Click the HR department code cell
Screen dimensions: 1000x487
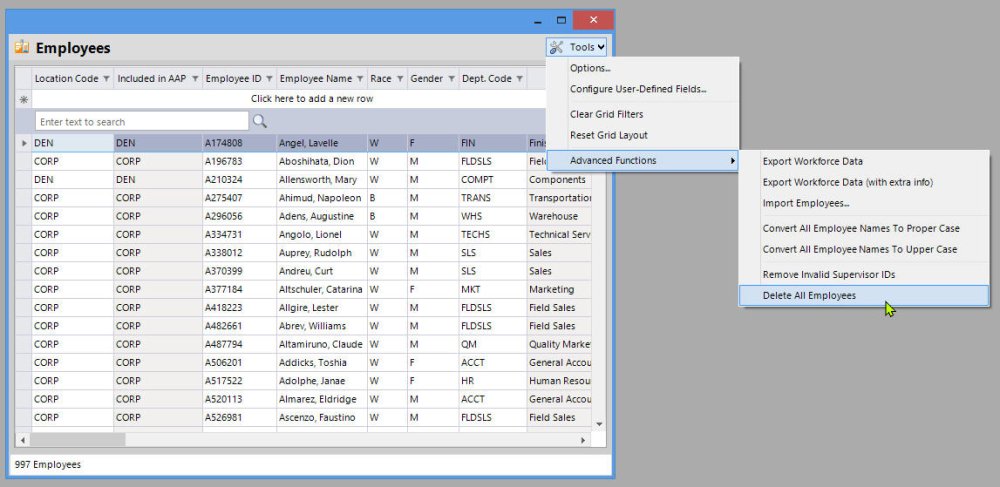(x=492, y=381)
